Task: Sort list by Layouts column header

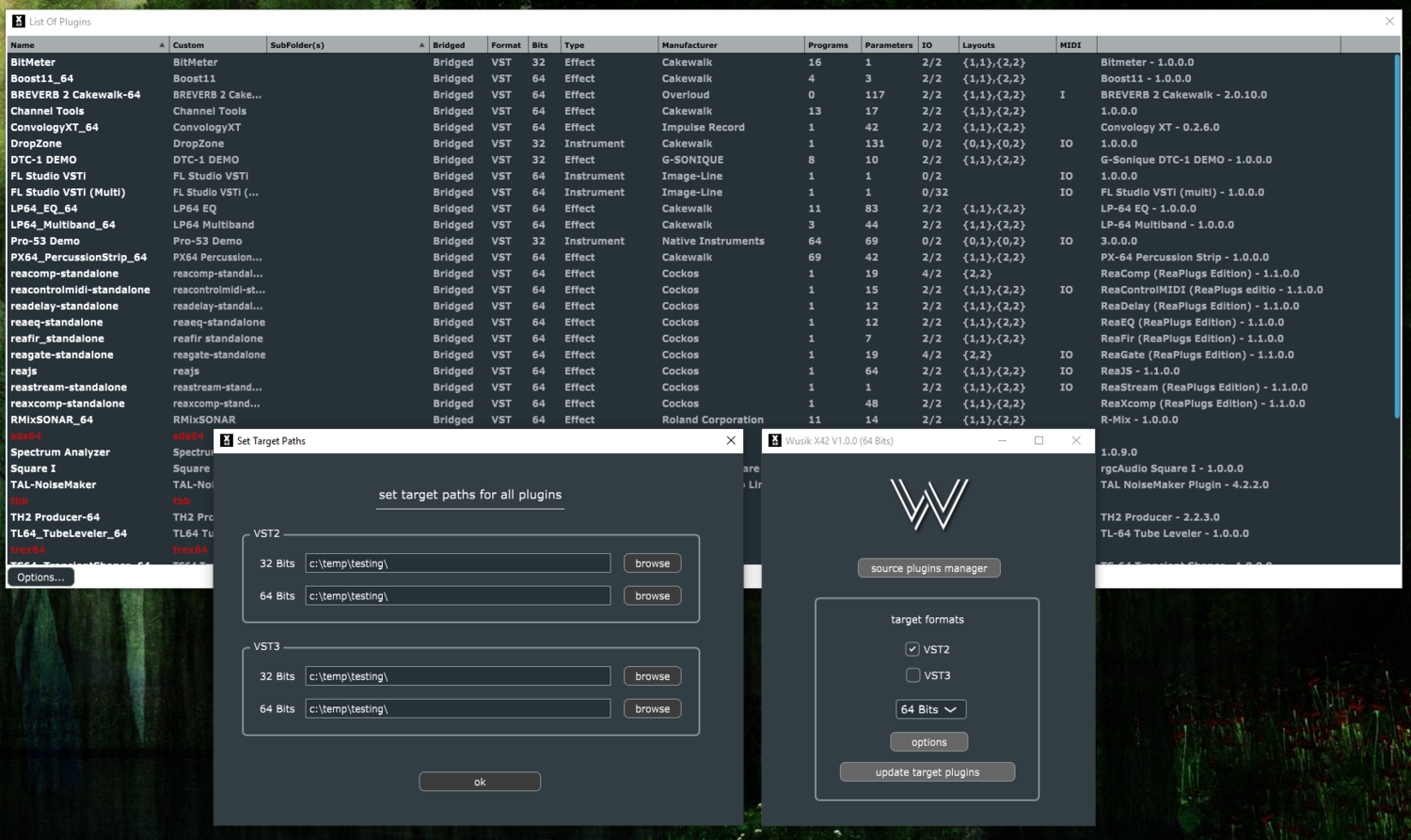Action: (x=1007, y=44)
